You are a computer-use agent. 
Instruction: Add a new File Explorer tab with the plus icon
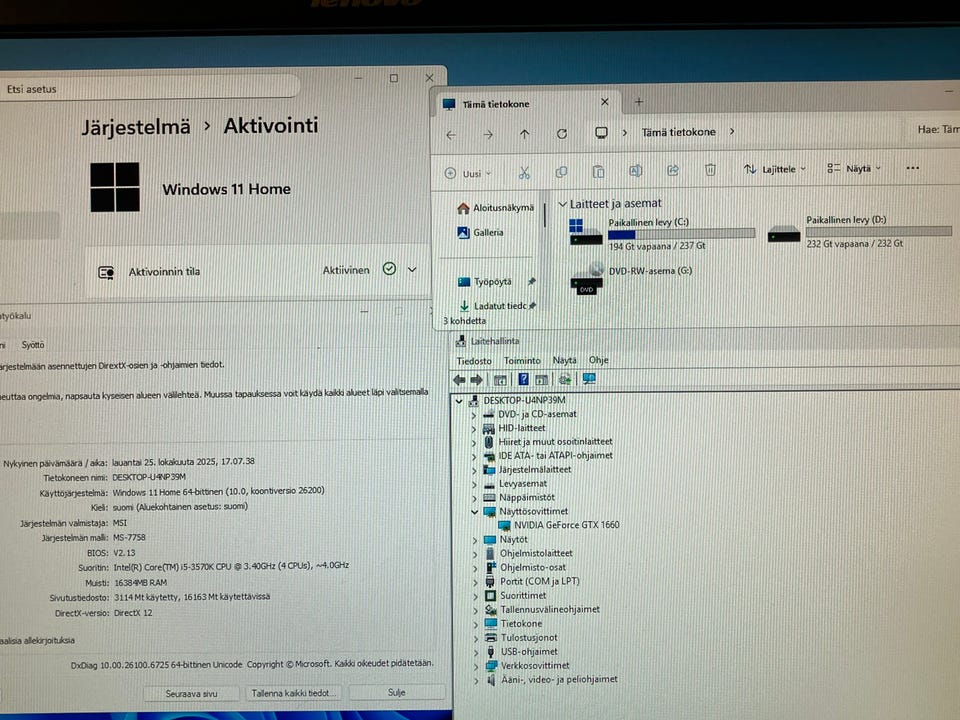pyautogui.click(x=639, y=102)
